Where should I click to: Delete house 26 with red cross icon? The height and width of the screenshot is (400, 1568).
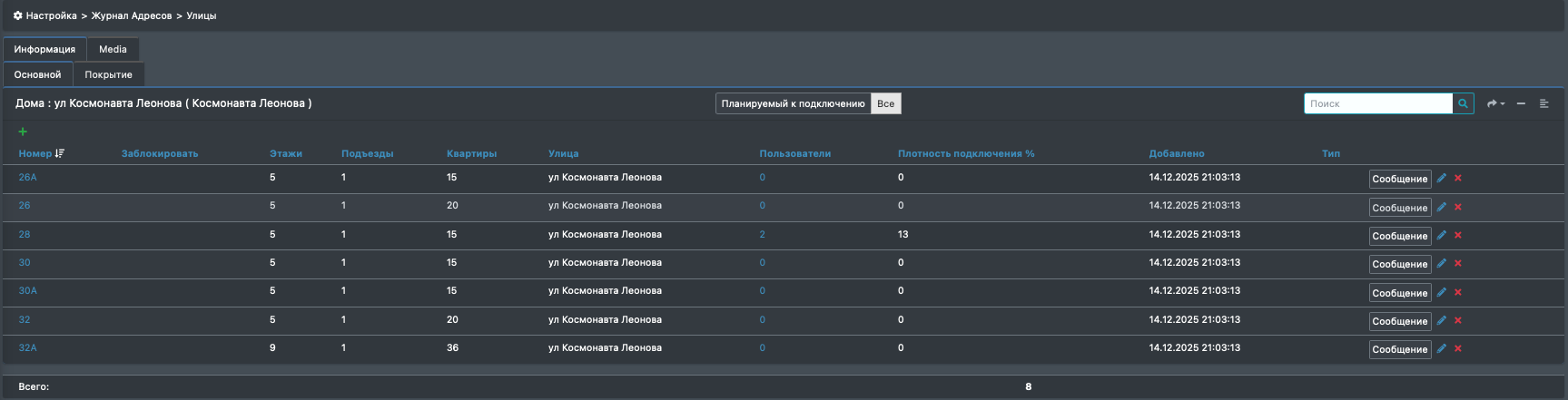1458,207
